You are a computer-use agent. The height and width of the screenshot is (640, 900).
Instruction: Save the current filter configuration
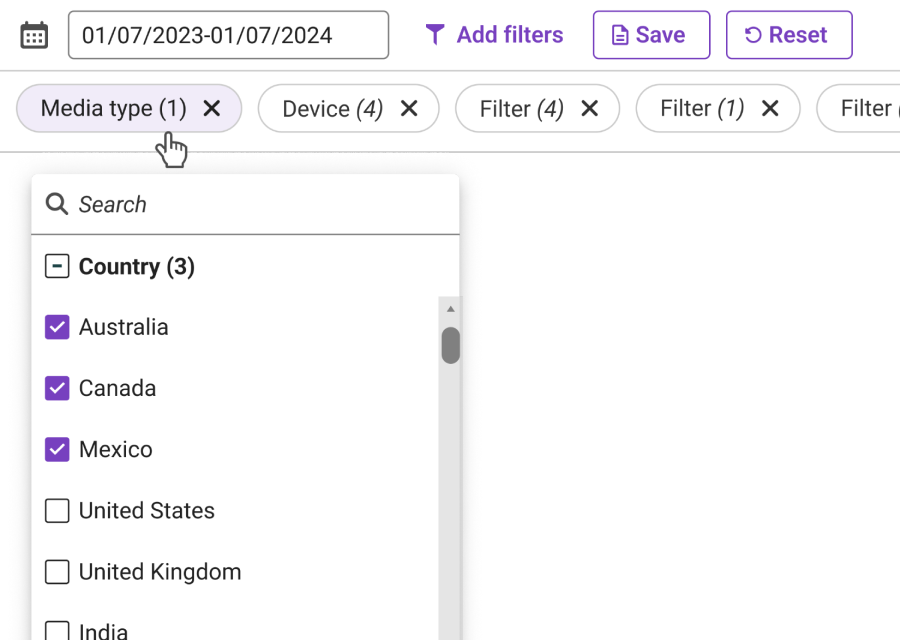pyautogui.click(x=651, y=34)
